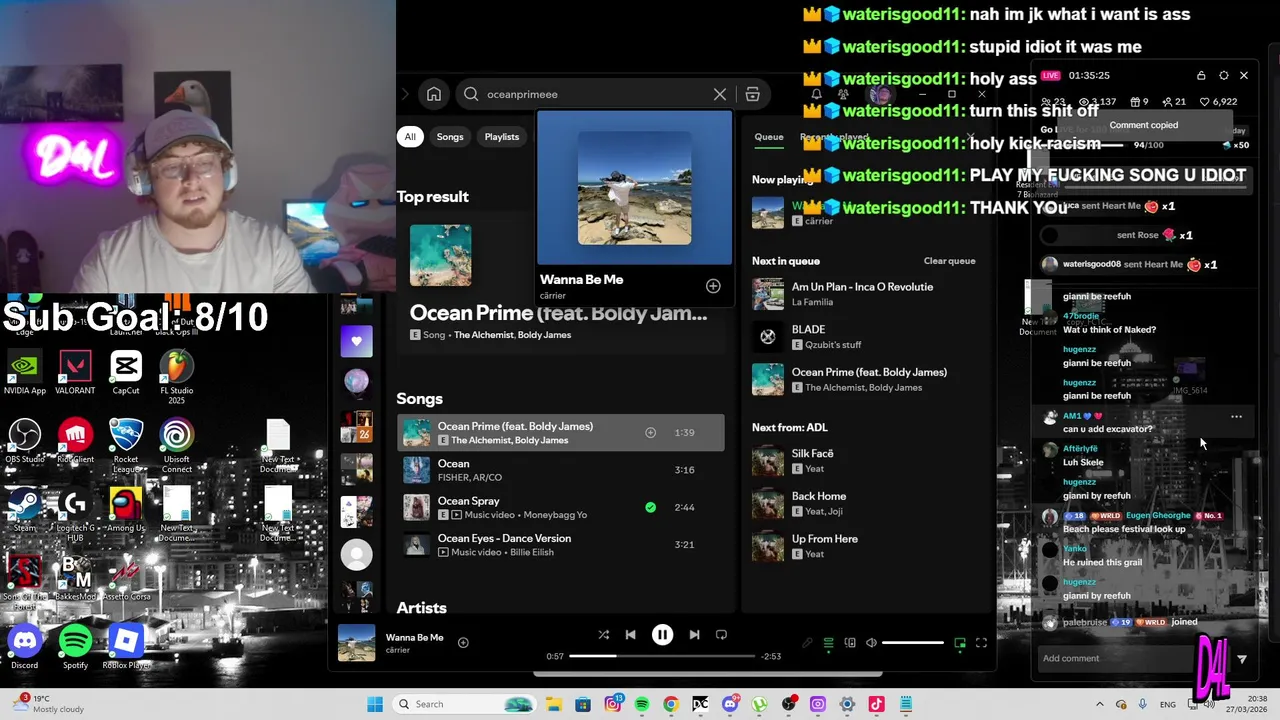Open the likes heart count 6,922
The image size is (1280, 720).
click(x=1218, y=102)
